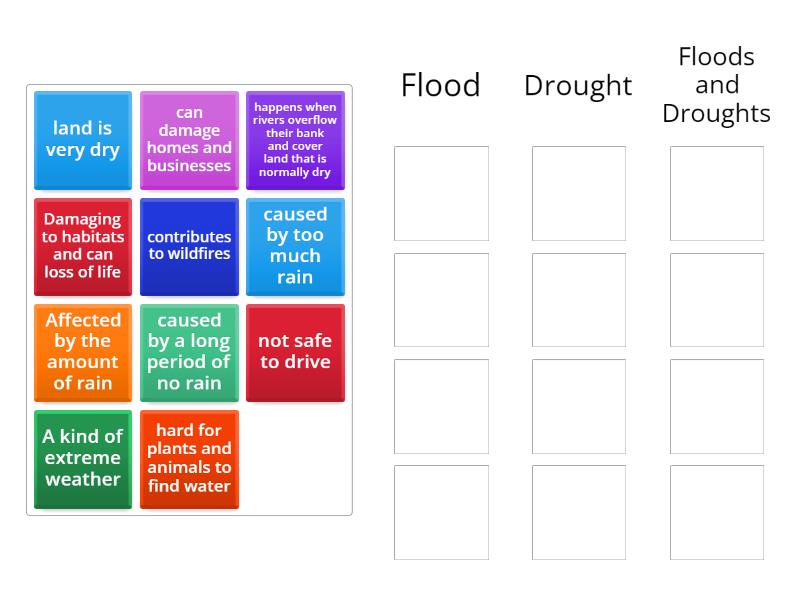Choose the bottom box under Drought
Image resolution: width=800 pixels, height=600 pixels.
579,512
